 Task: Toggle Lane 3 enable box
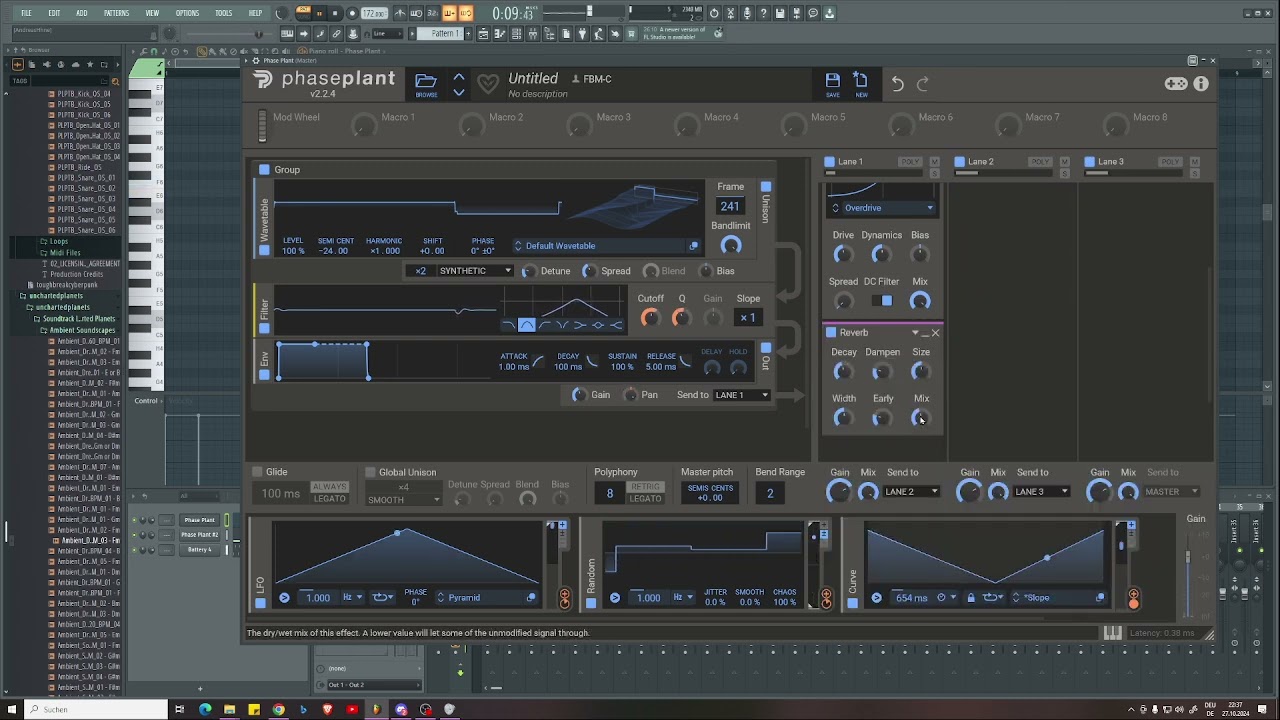1089,162
